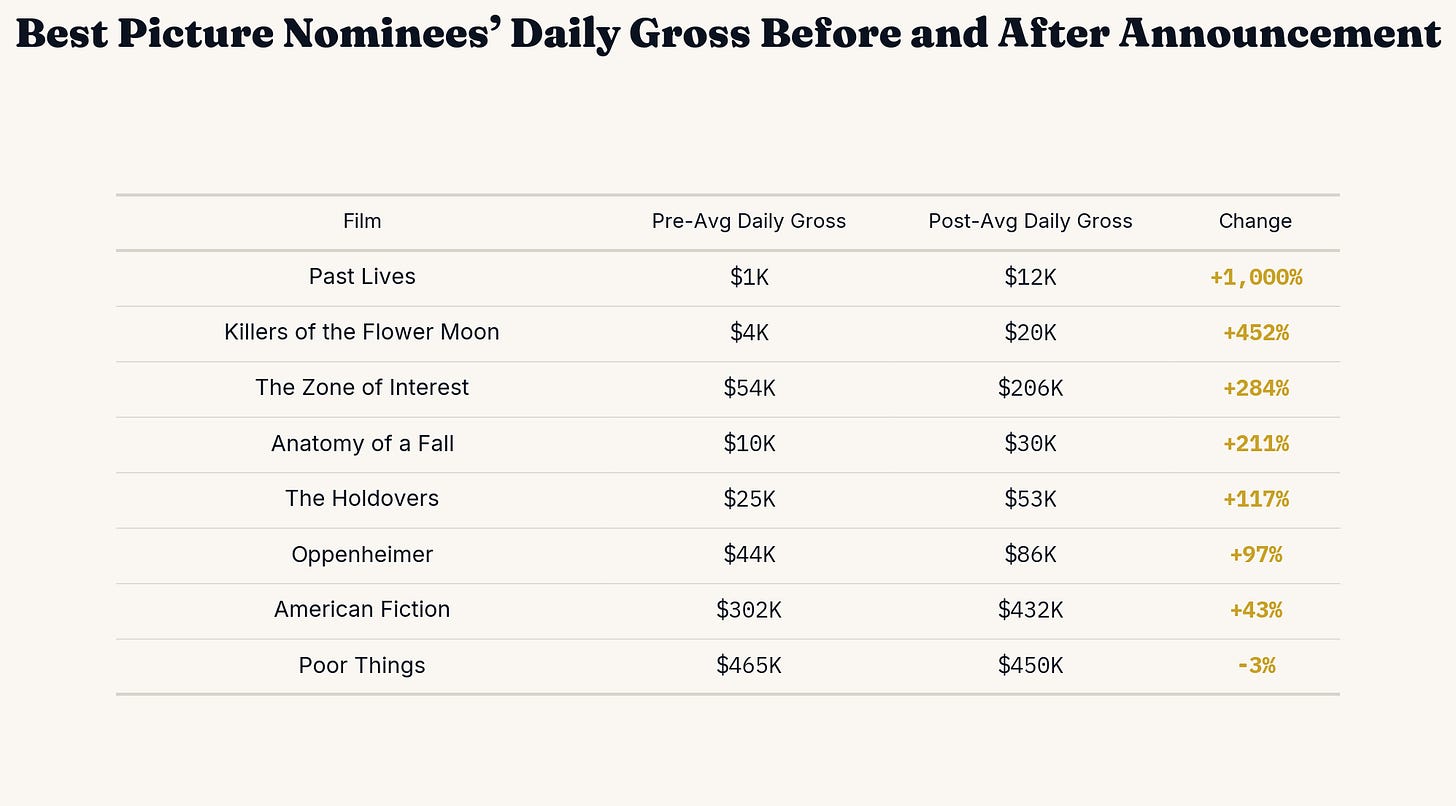This screenshot has height=806, width=1456.
Task: Click the Change column header
Action: tap(1255, 221)
